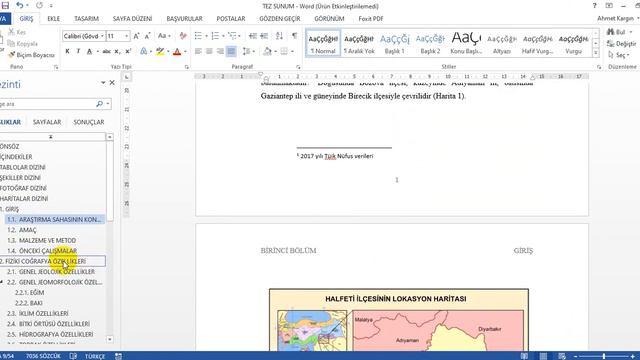Center the paragraph text
The width and height of the screenshot is (640, 360).
pos(209,51)
